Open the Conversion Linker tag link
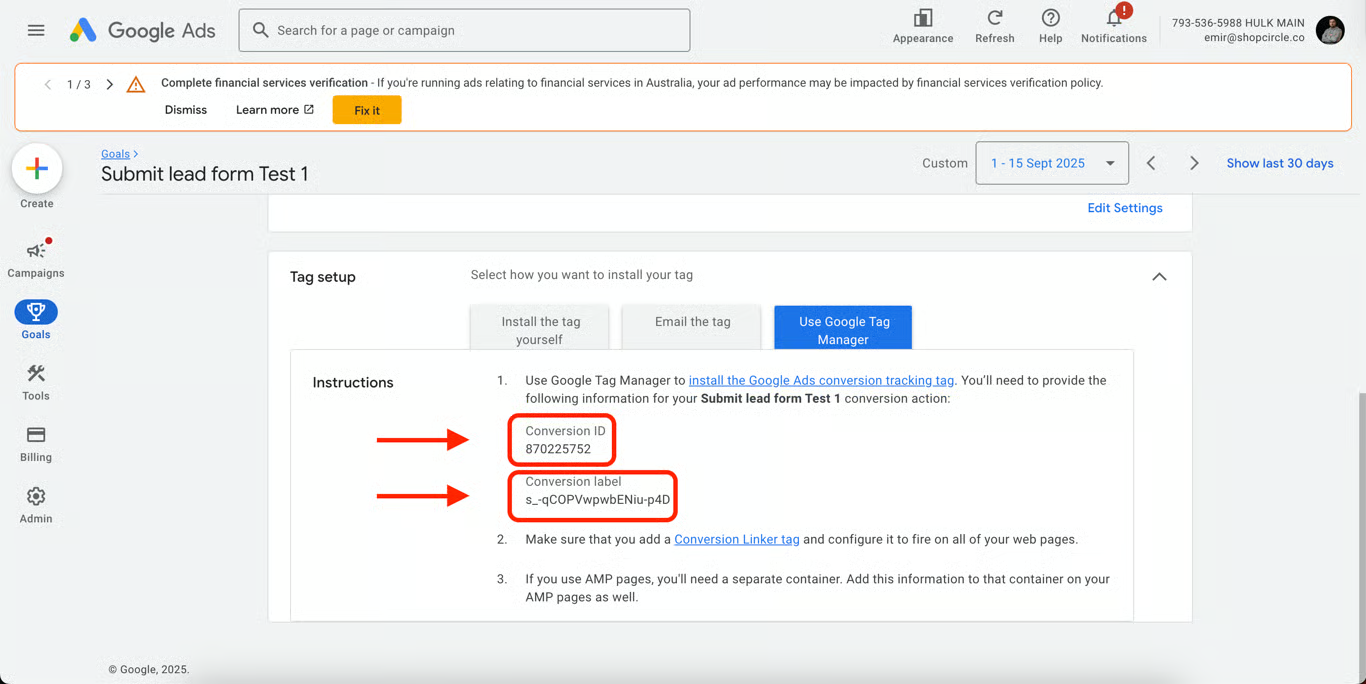This screenshot has height=684, width=1366. (x=737, y=539)
